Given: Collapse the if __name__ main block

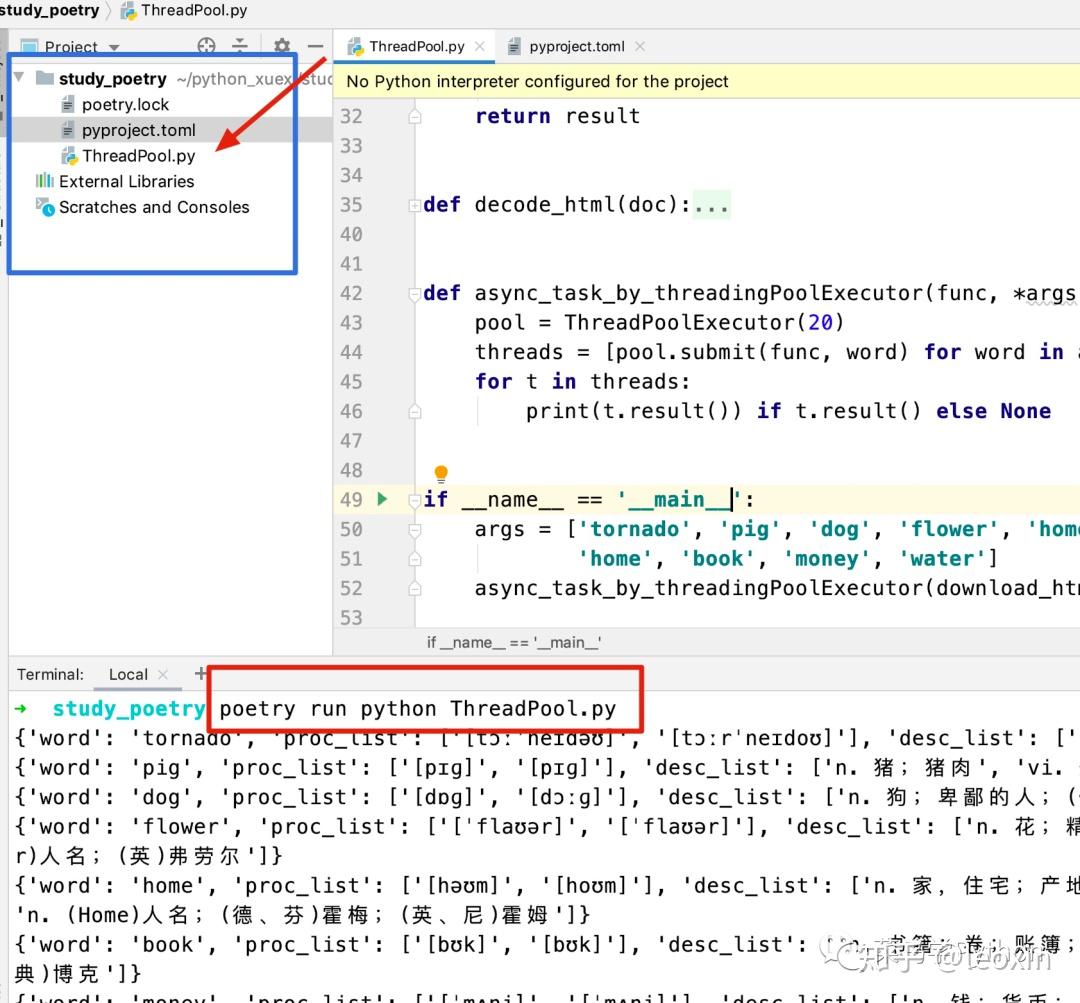Looking at the screenshot, I should [415, 500].
